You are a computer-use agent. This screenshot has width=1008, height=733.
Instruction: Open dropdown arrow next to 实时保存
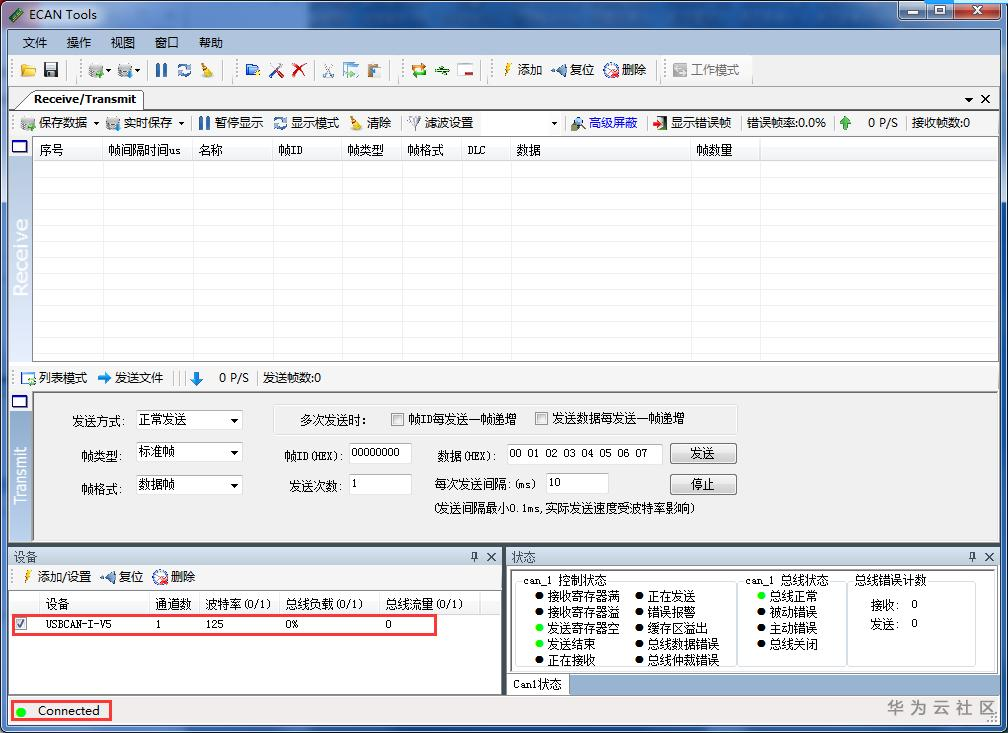[181, 123]
